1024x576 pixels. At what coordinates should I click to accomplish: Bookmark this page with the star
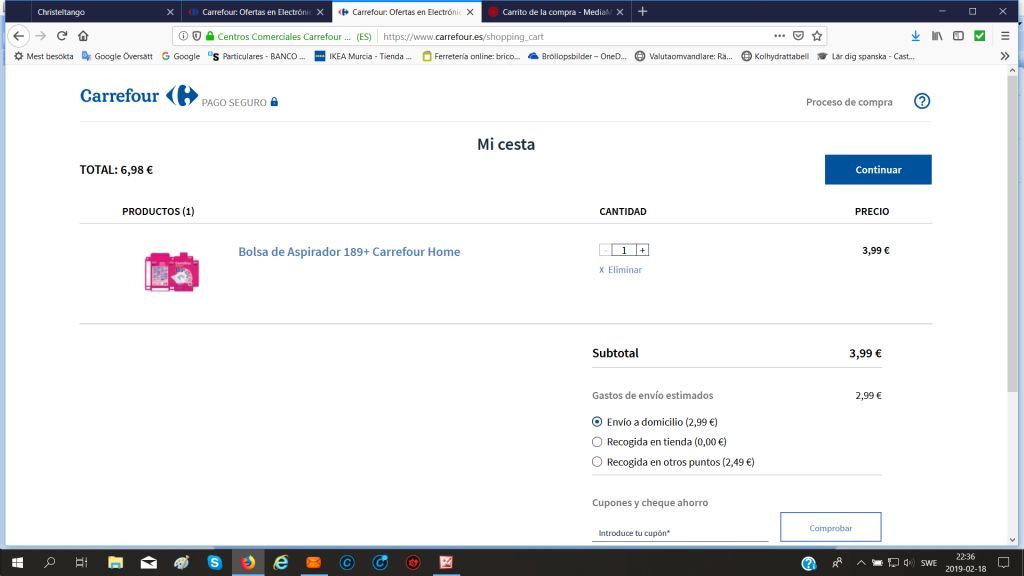pyautogui.click(x=817, y=36)
